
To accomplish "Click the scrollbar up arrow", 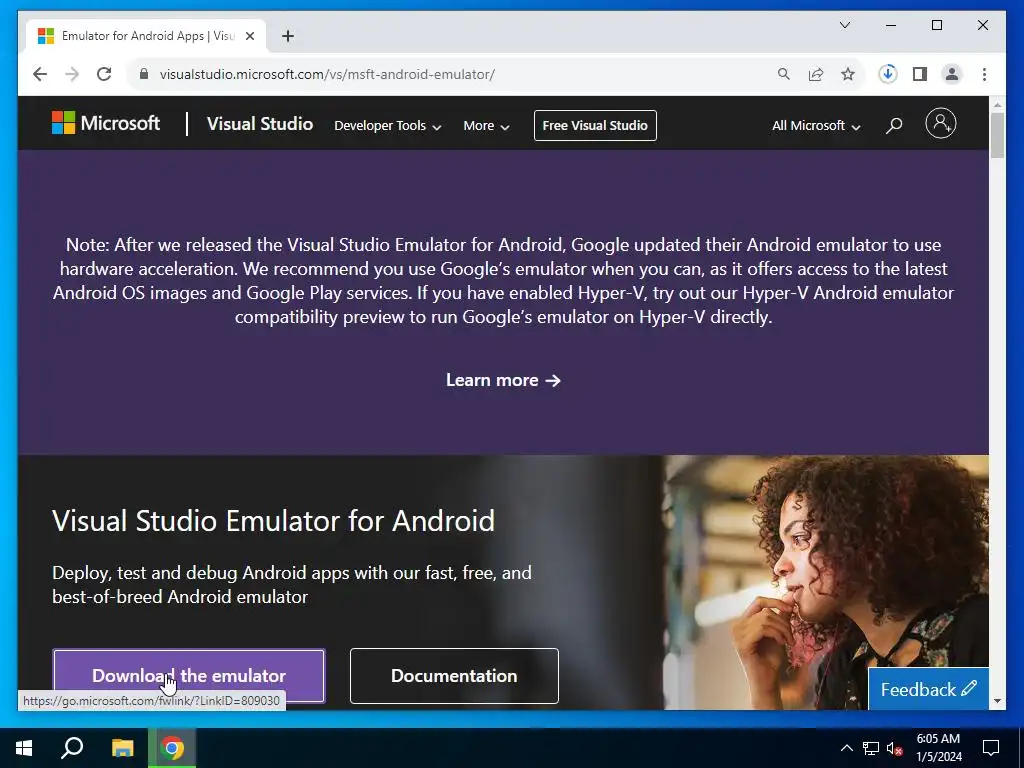I will tap(997, 104).
